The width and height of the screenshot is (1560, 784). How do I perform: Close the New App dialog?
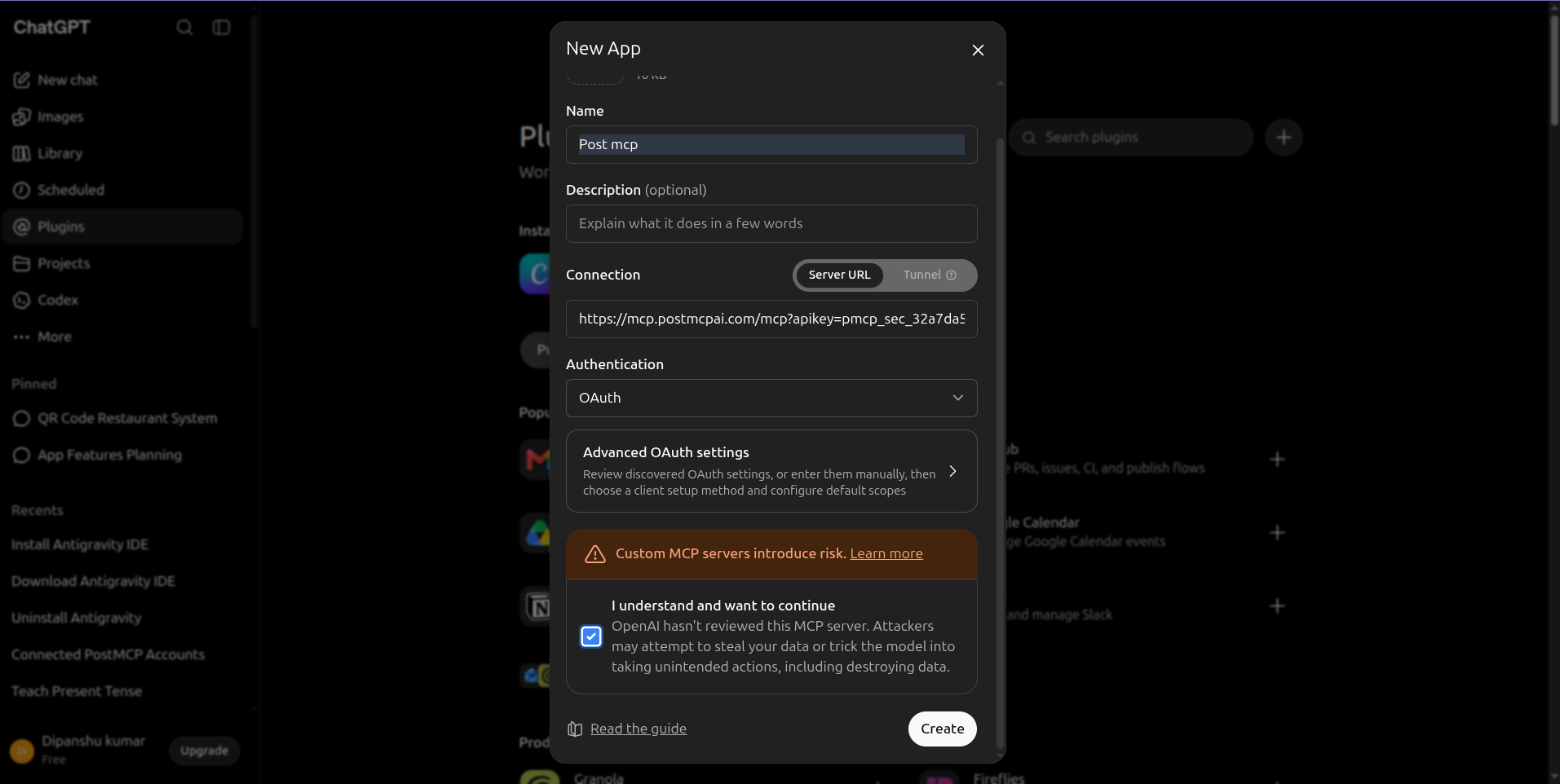(x=978, y=51)
